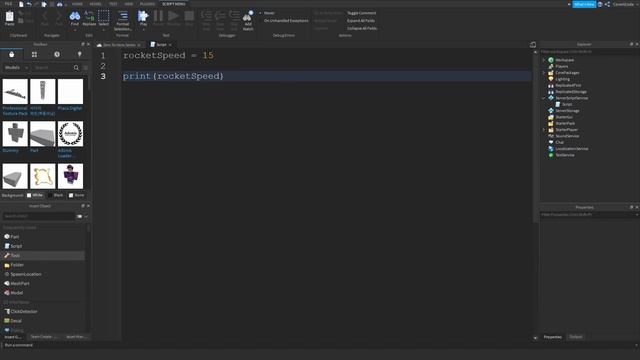
Task: Expand the StarterPlayer tree node
Action: coord(544,130)
